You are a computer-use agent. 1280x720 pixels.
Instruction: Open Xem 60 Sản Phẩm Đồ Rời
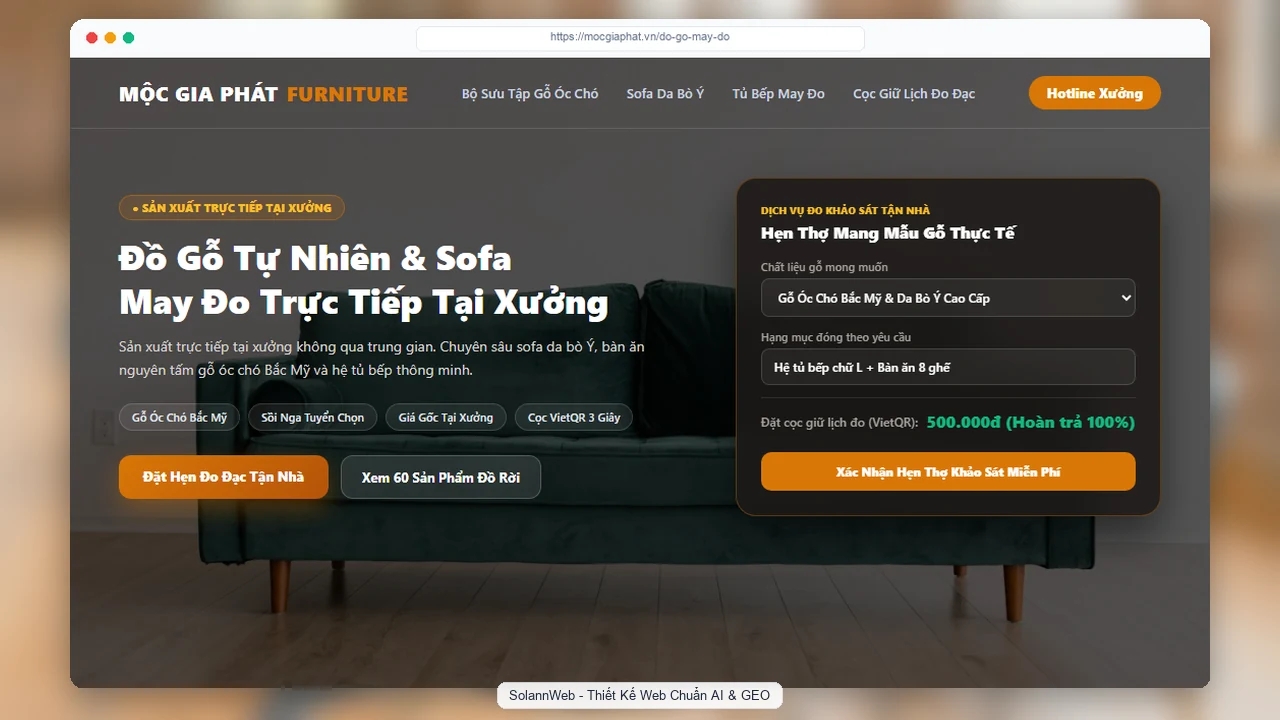(x=441, y=477)
